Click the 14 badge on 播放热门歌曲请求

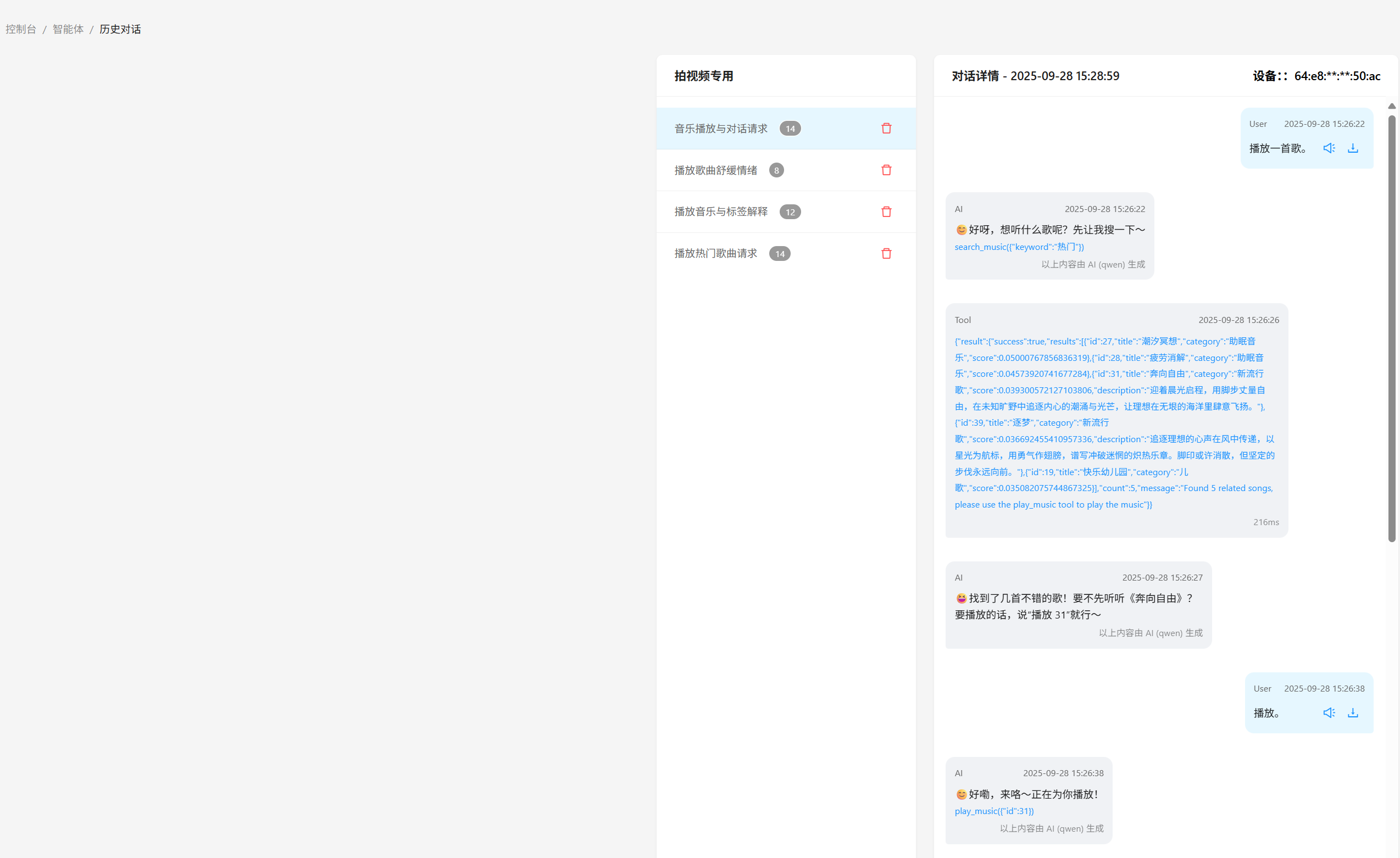780,254
